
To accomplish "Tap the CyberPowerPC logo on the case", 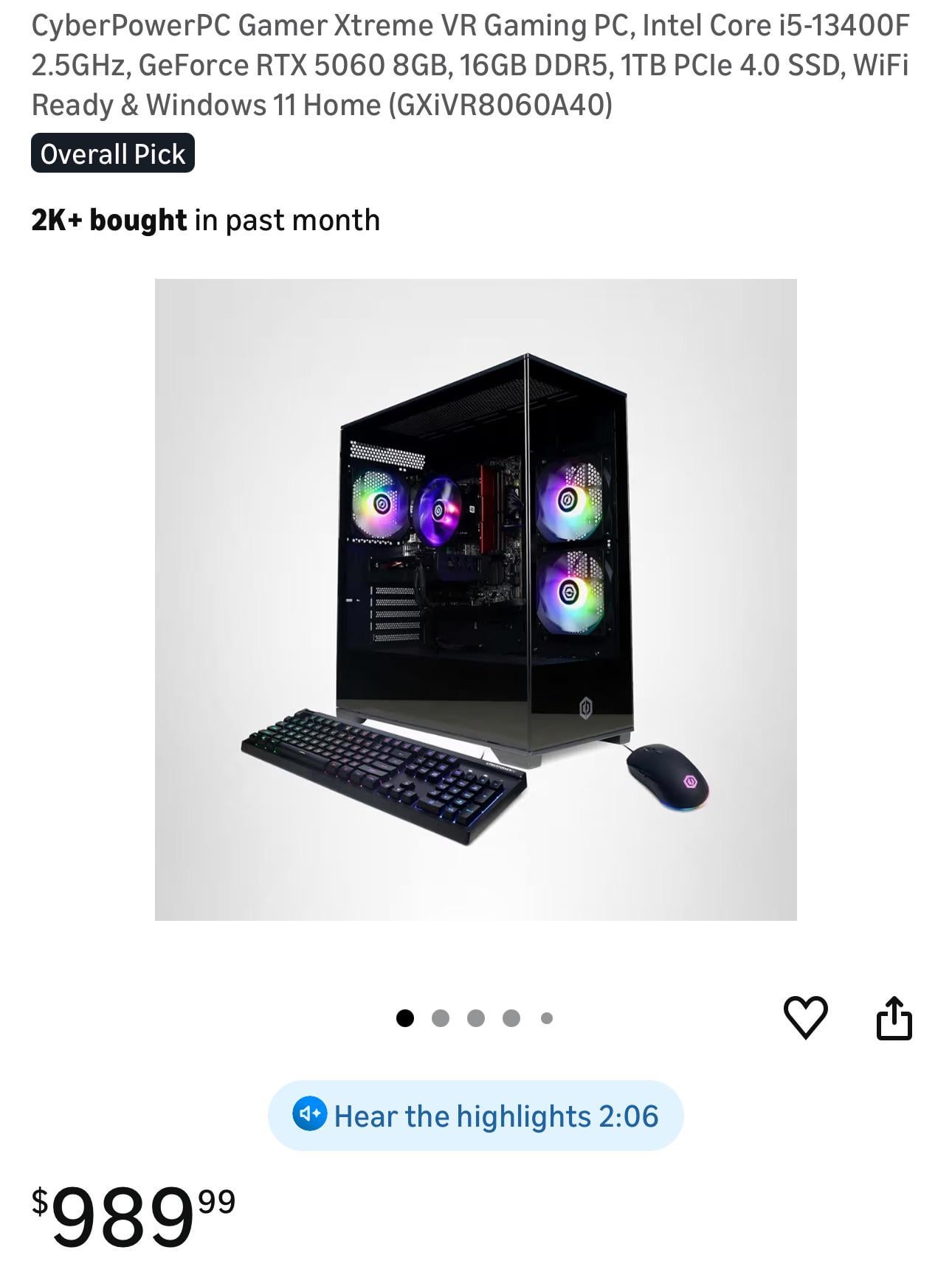I will (585, 708).
